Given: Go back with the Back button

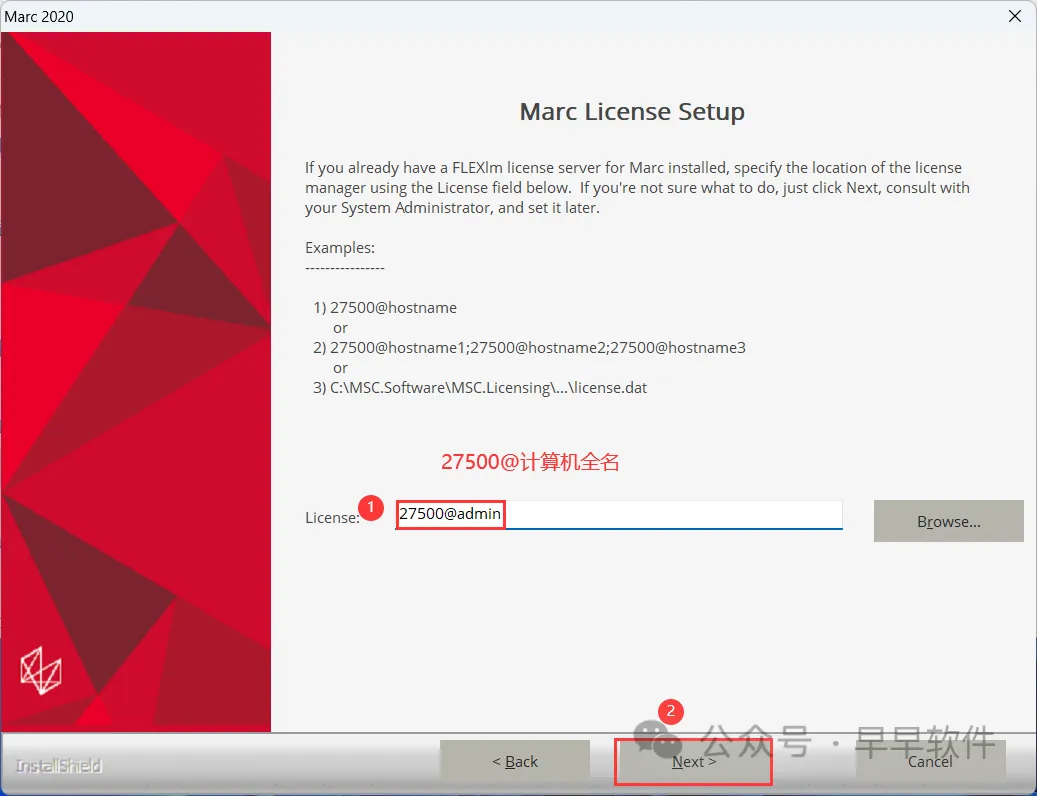Looking at the screenshot, I should click(x=515, y=762).
